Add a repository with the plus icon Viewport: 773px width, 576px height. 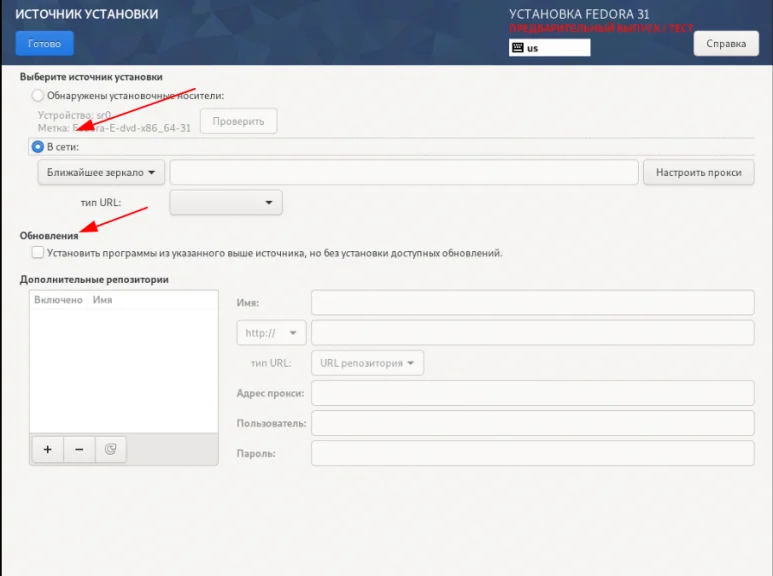(48, 449)
